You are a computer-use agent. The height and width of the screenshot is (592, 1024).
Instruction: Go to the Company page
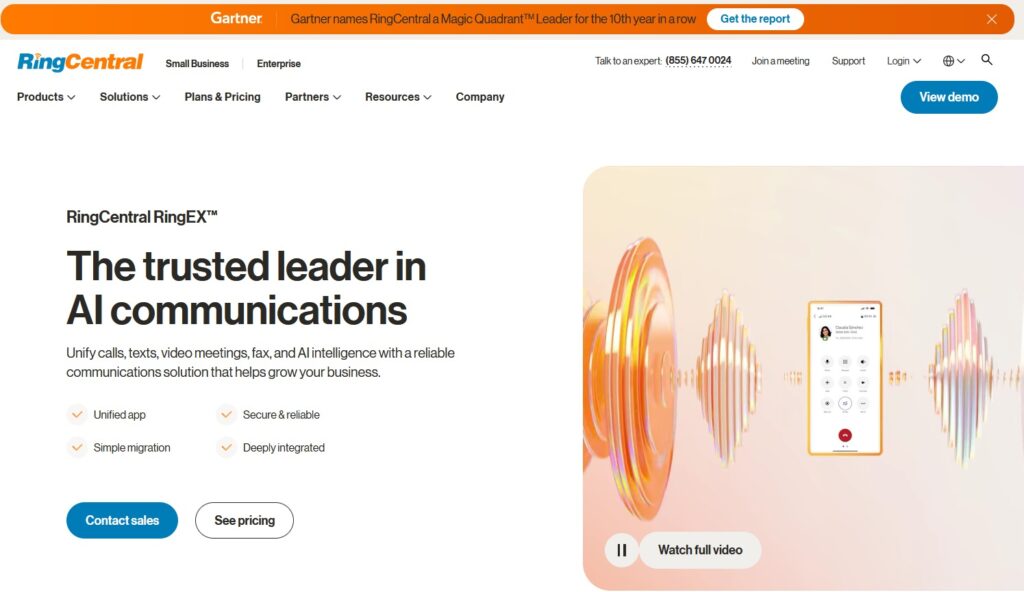point(480,97)
